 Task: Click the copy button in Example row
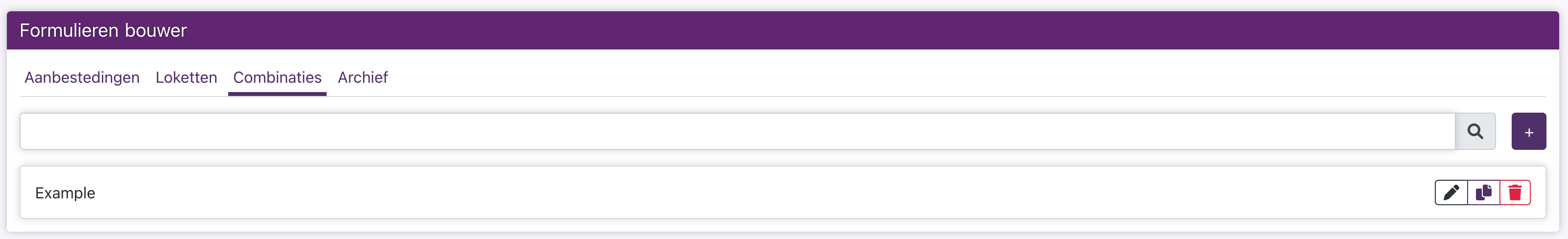click(x=1483, y=193)
